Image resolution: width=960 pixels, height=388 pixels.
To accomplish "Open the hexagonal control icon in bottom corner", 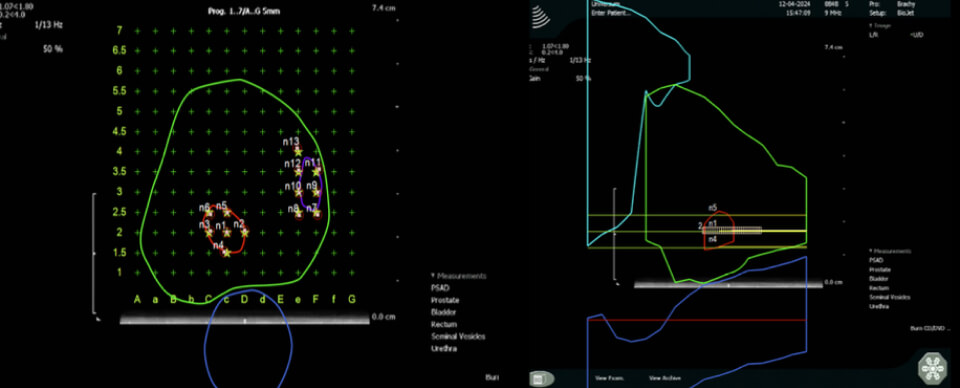I will pos(931,367).
